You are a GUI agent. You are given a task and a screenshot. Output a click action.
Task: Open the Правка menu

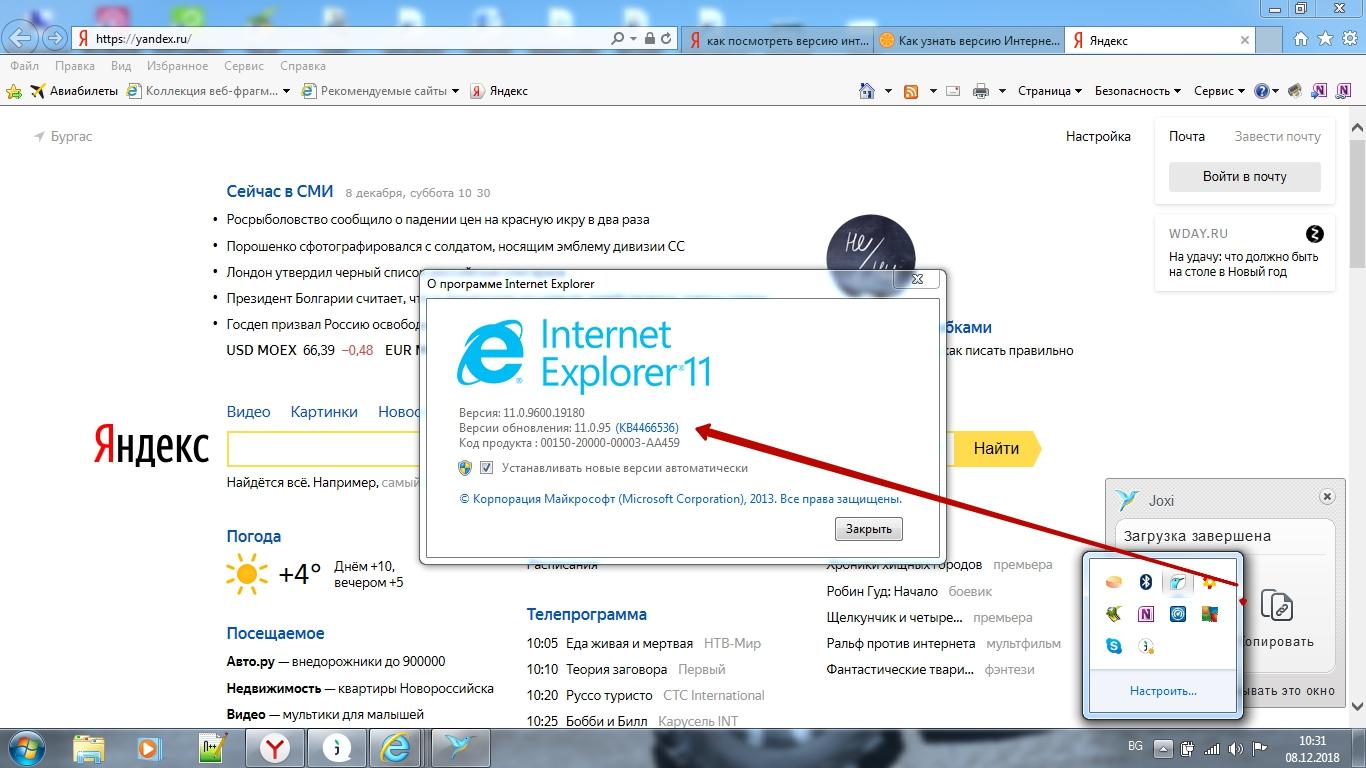click(x=75, y=66)
